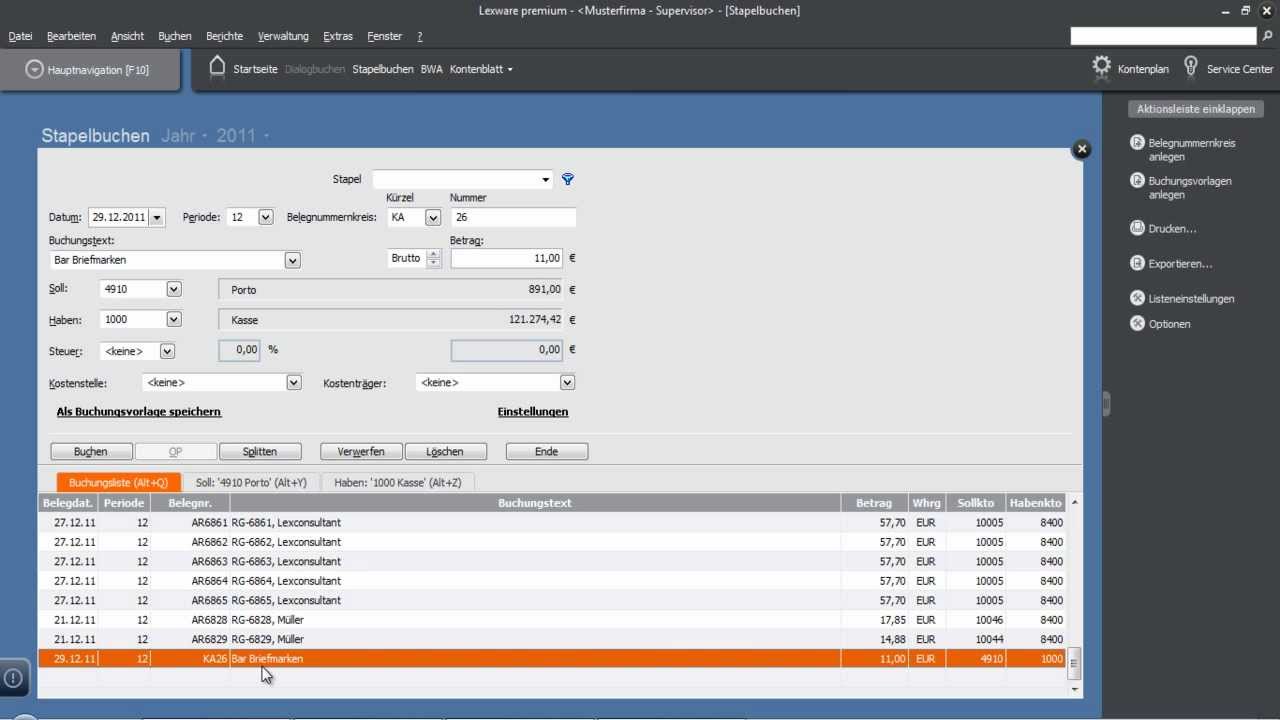Open the Bearbeiten menu

point(71,36)
